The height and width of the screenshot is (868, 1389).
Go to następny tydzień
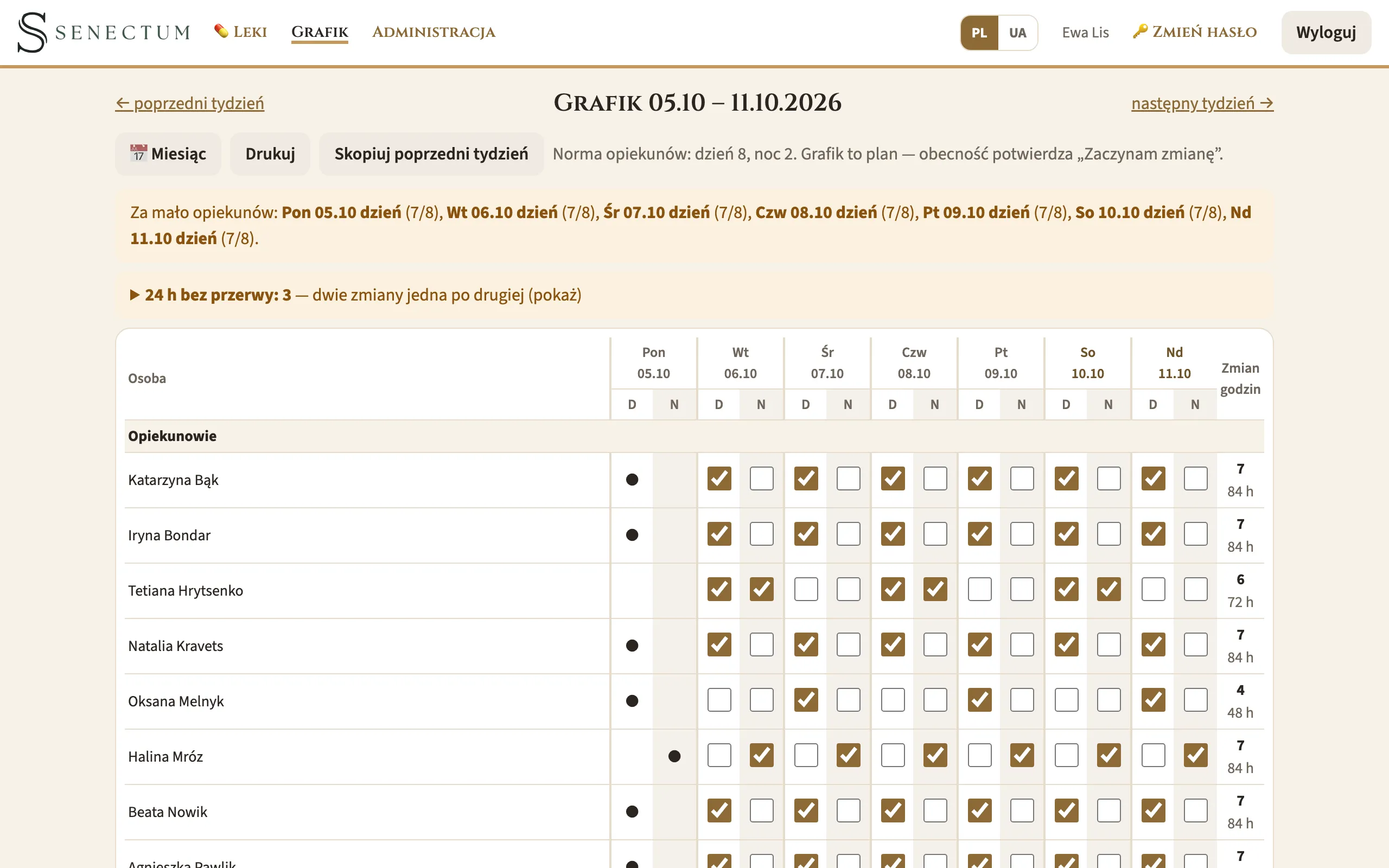1202,103
